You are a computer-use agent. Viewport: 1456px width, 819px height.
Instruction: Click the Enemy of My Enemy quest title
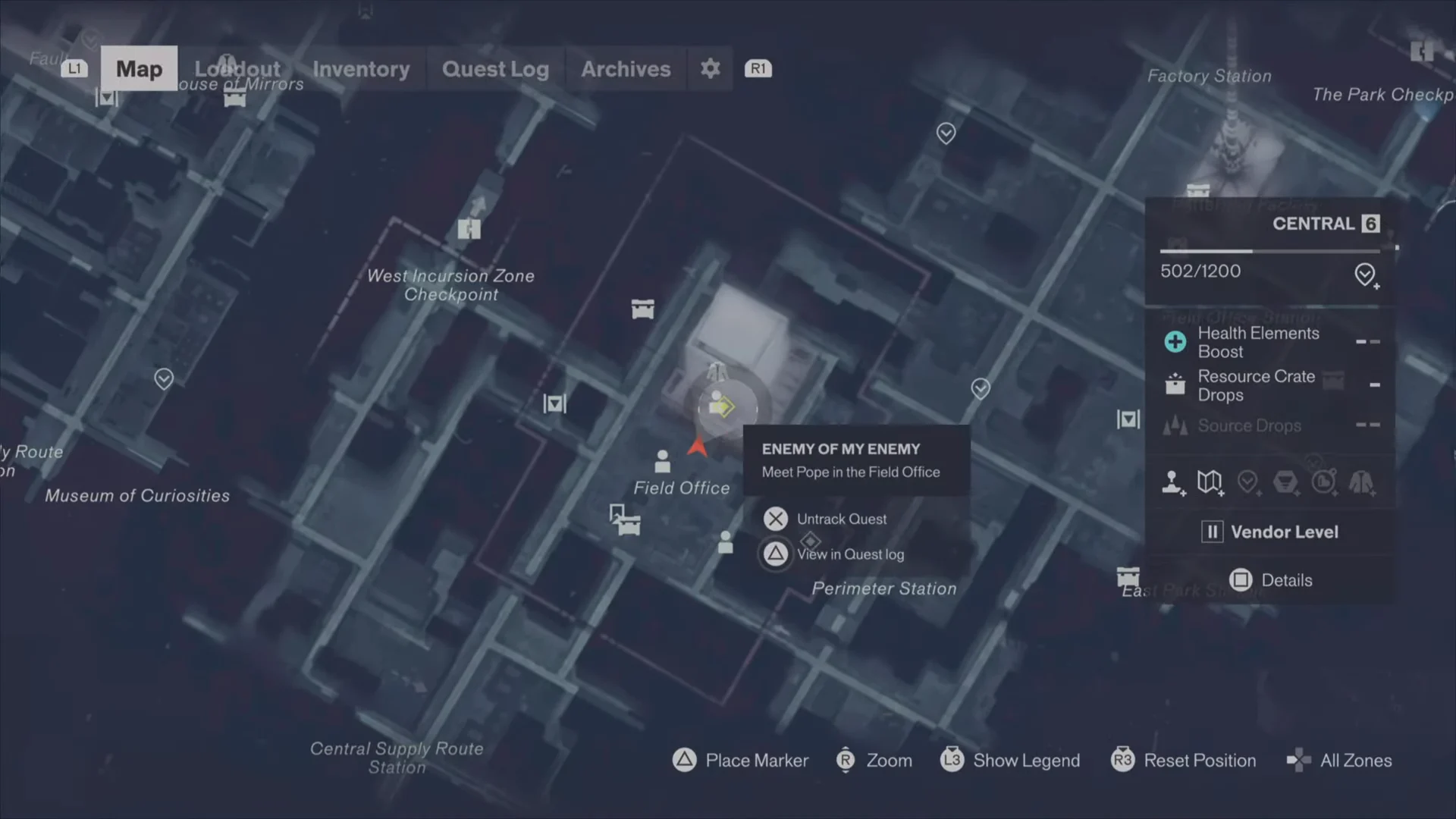841,449
